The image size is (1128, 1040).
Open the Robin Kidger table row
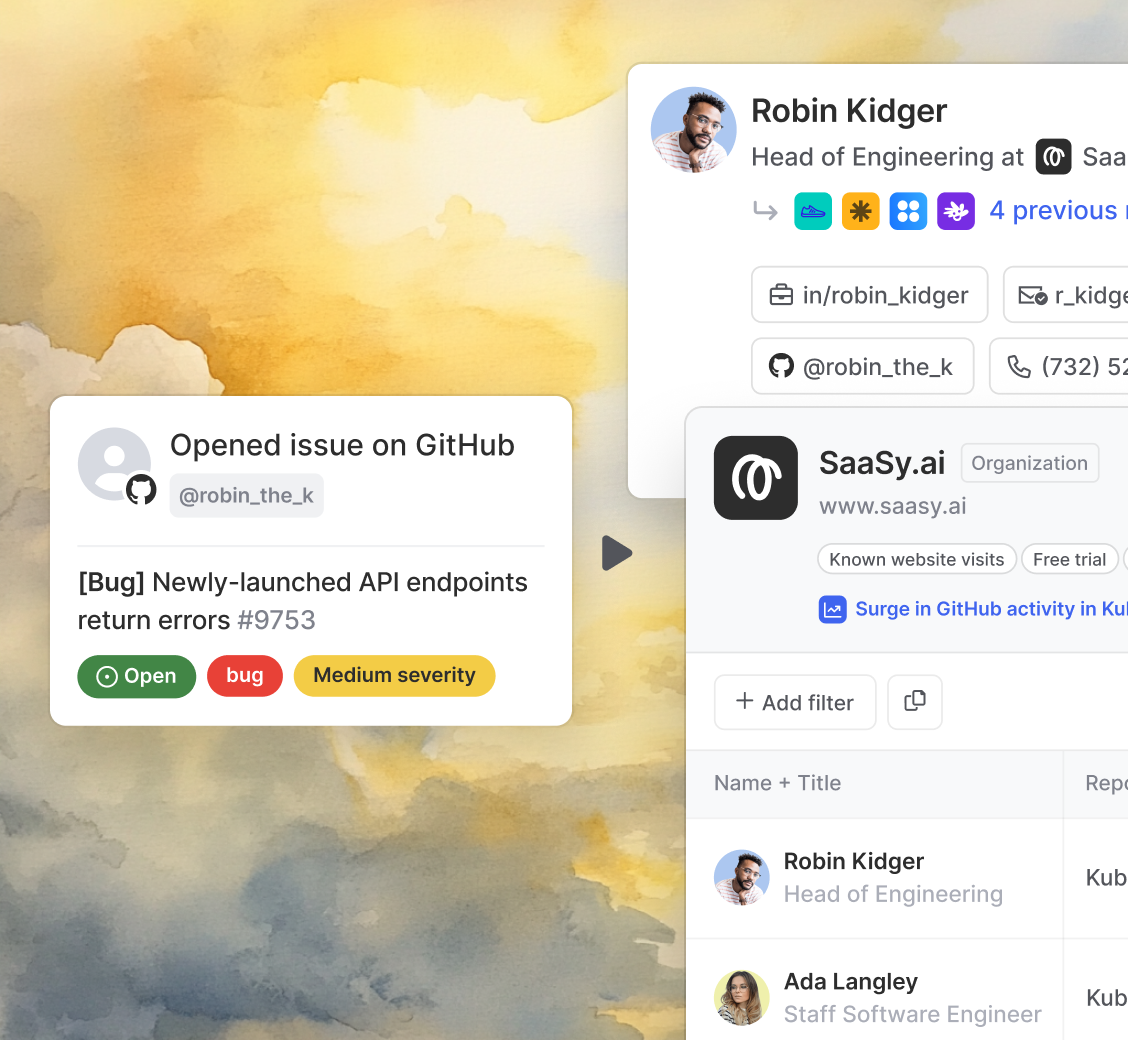[906, 877]
